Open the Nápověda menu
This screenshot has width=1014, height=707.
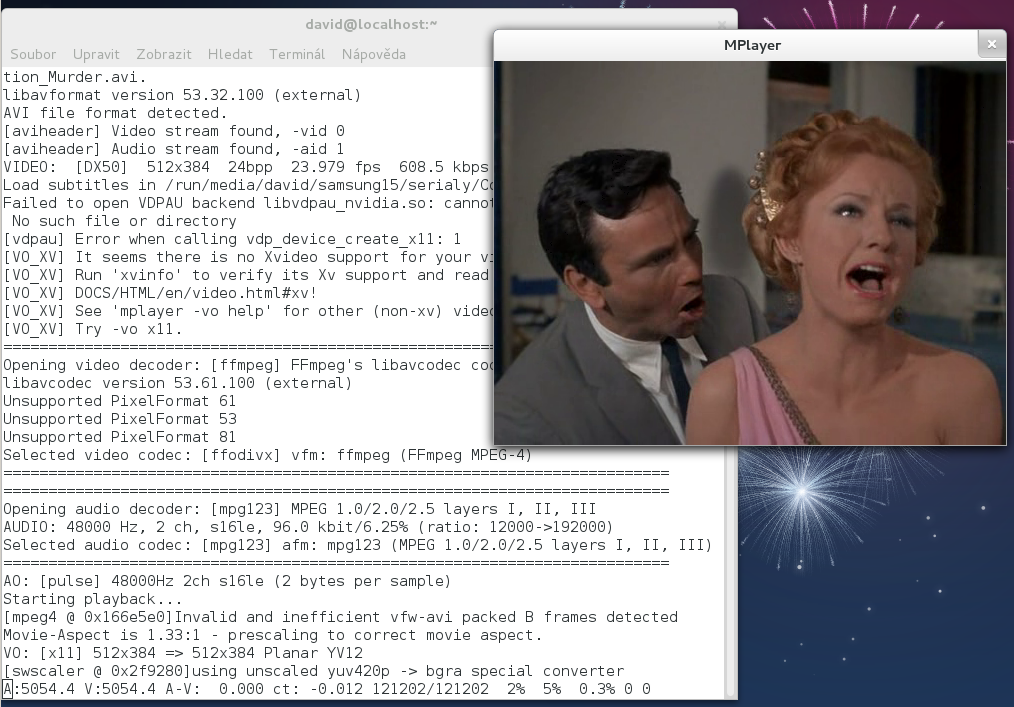(x=374, y=54)
